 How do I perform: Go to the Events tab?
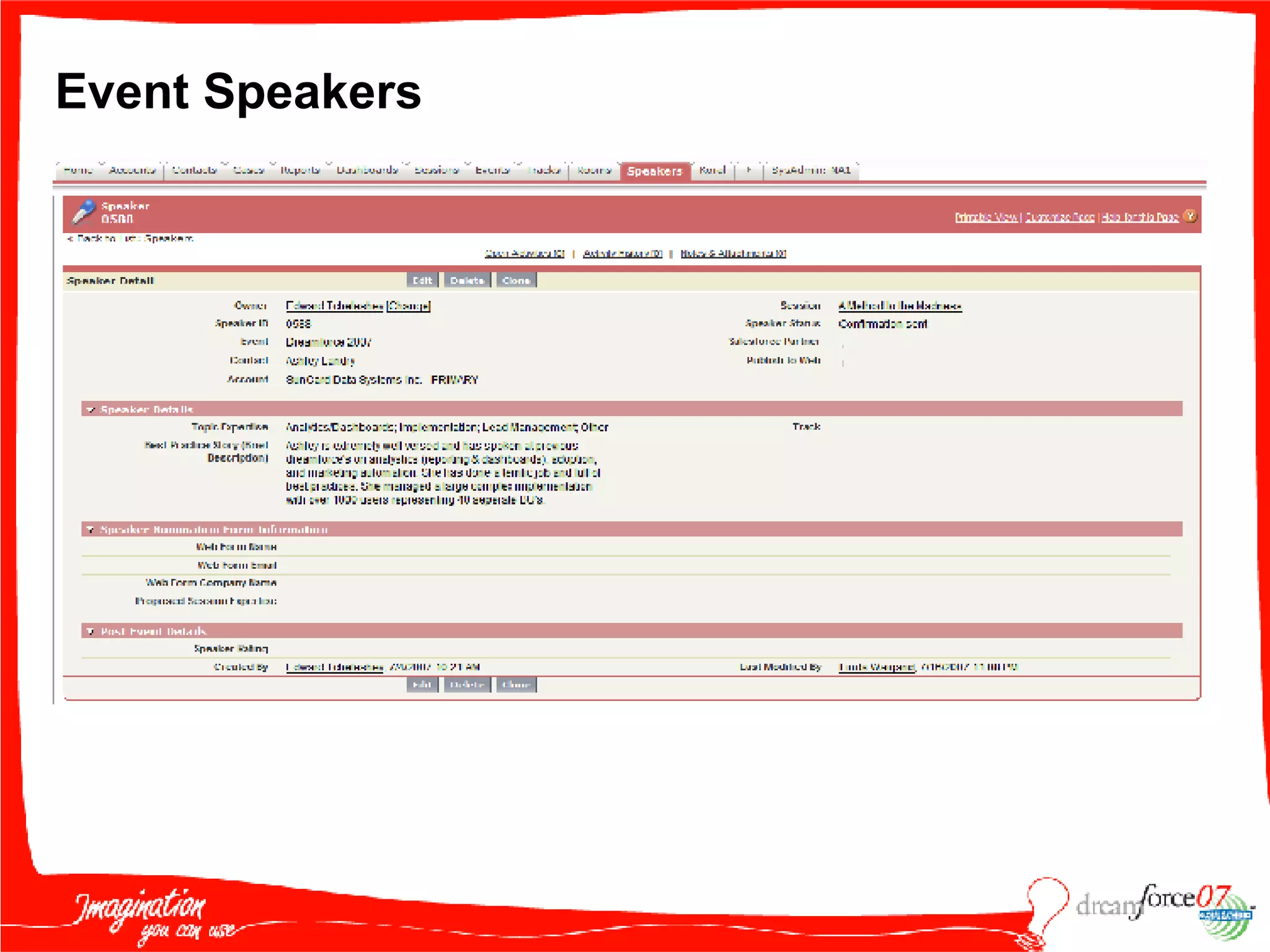point(493,170)
